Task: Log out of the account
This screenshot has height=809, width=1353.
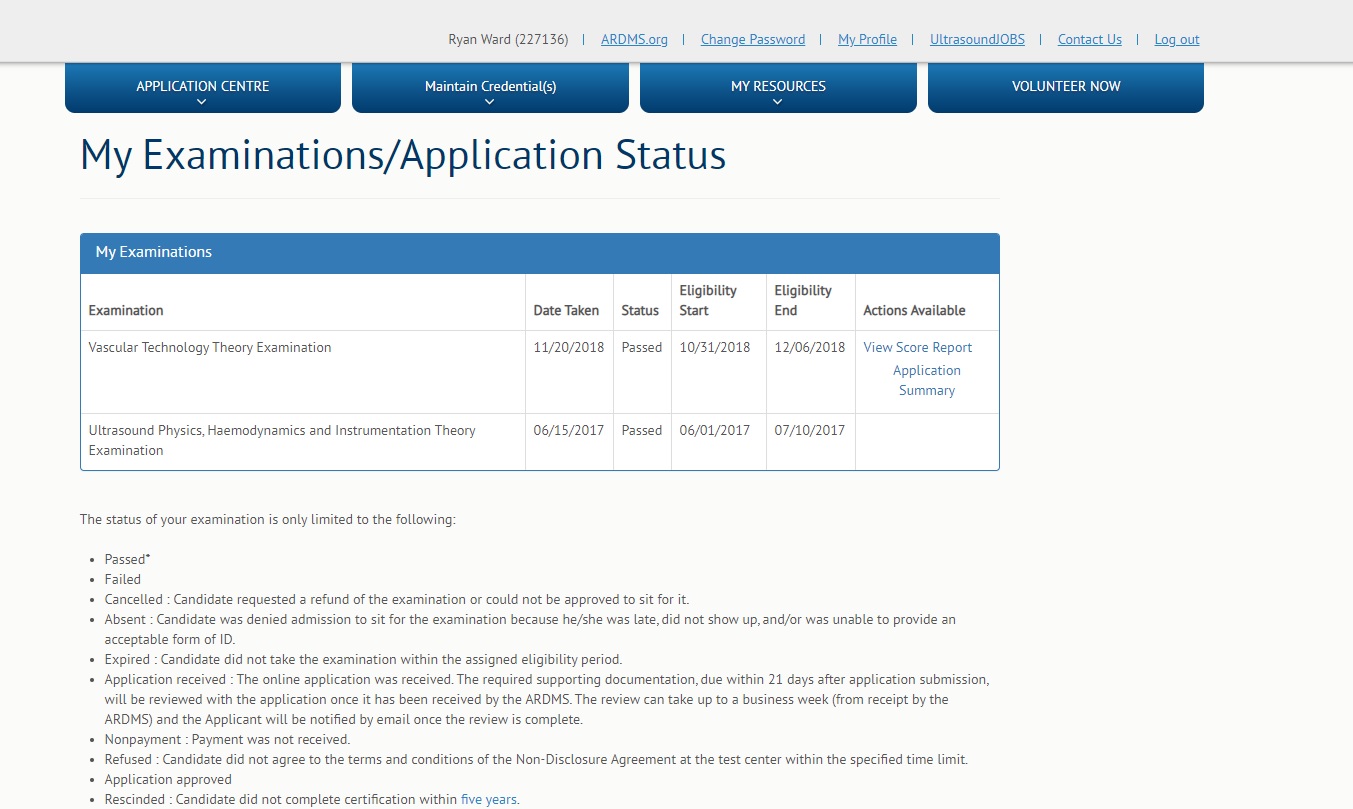Action: [1176, 40]
